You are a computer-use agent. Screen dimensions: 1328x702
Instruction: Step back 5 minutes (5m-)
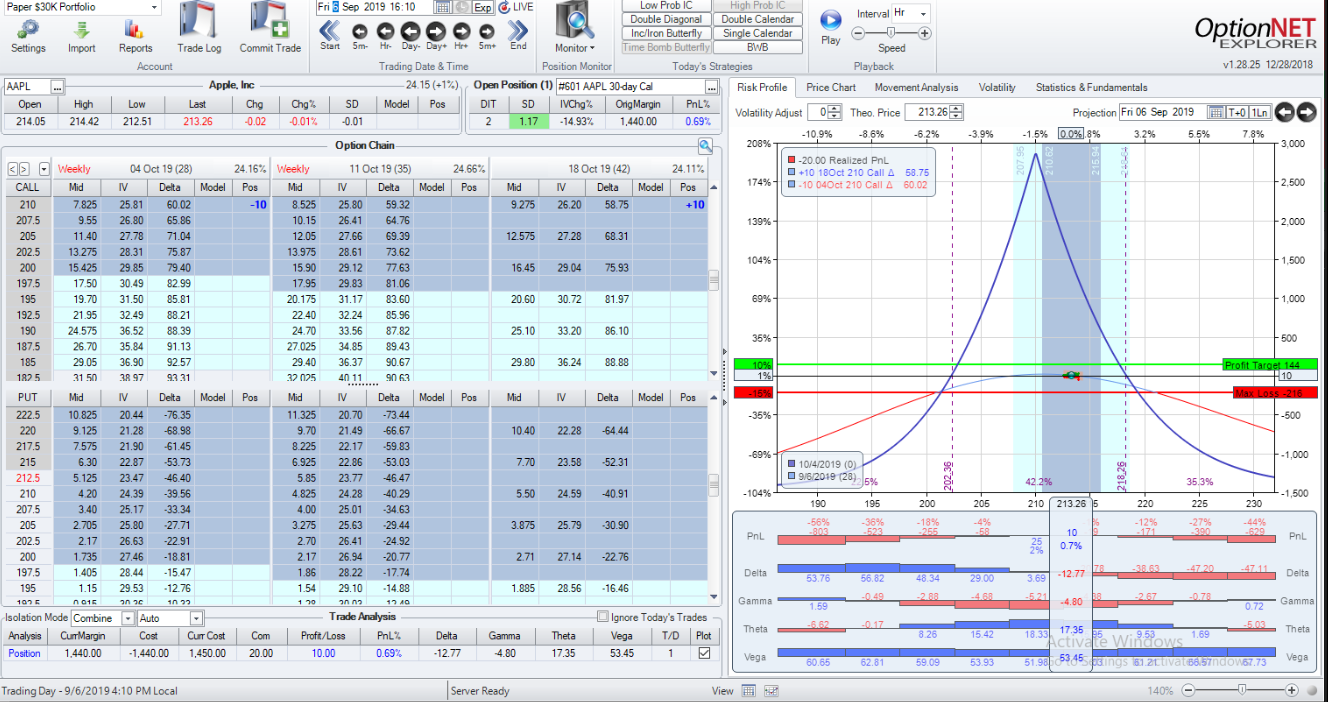[x=360, y=32]
